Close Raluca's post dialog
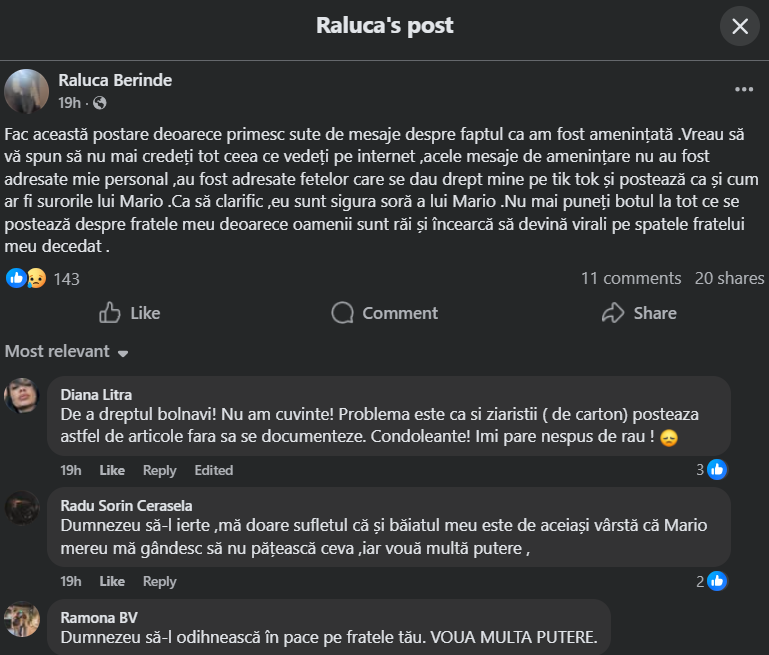 click(x=740, y=26)
